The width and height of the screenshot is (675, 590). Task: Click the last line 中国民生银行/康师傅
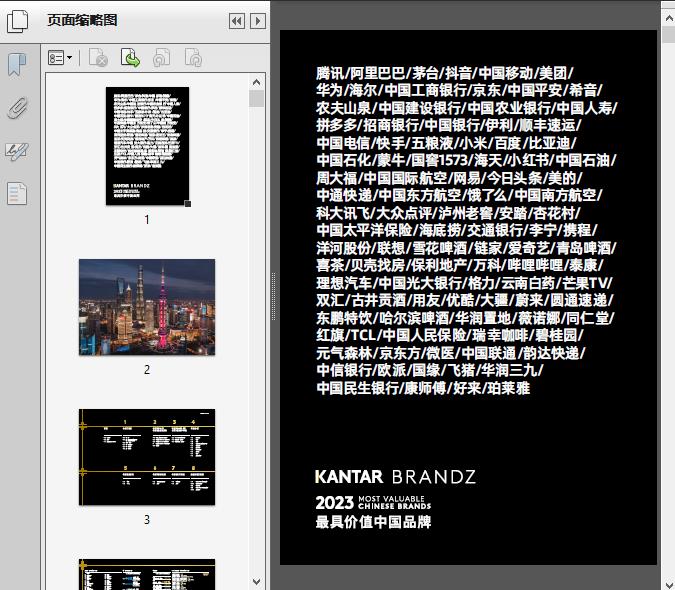click(x=423, y=388)
